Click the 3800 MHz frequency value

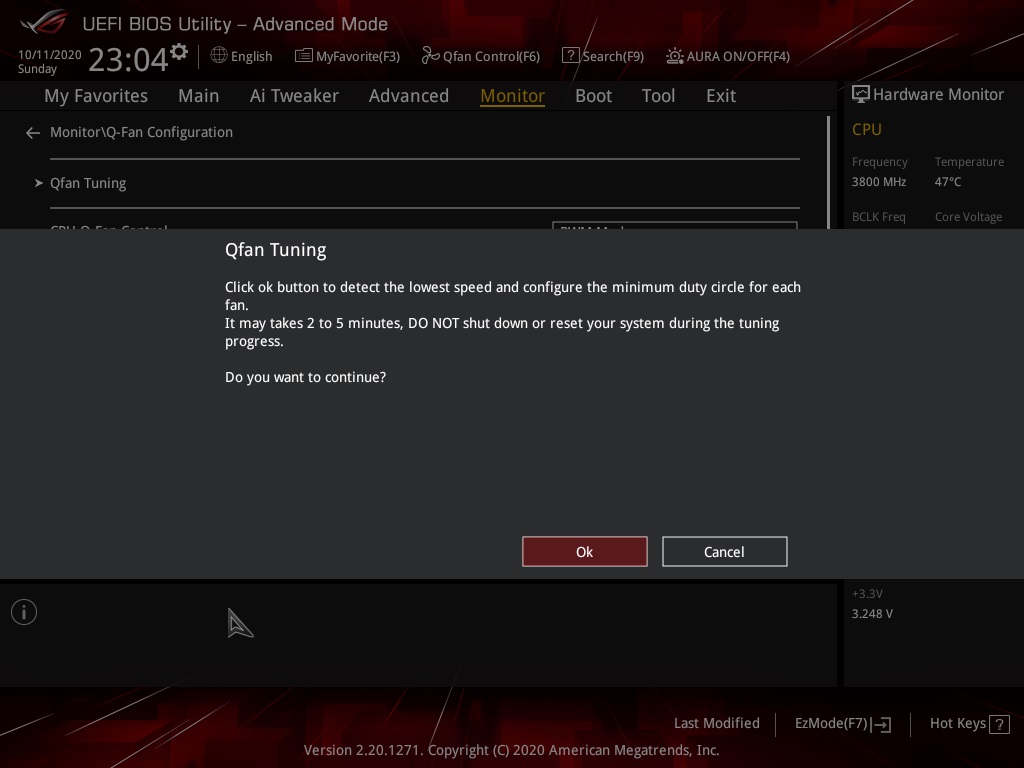click(878, 182)
